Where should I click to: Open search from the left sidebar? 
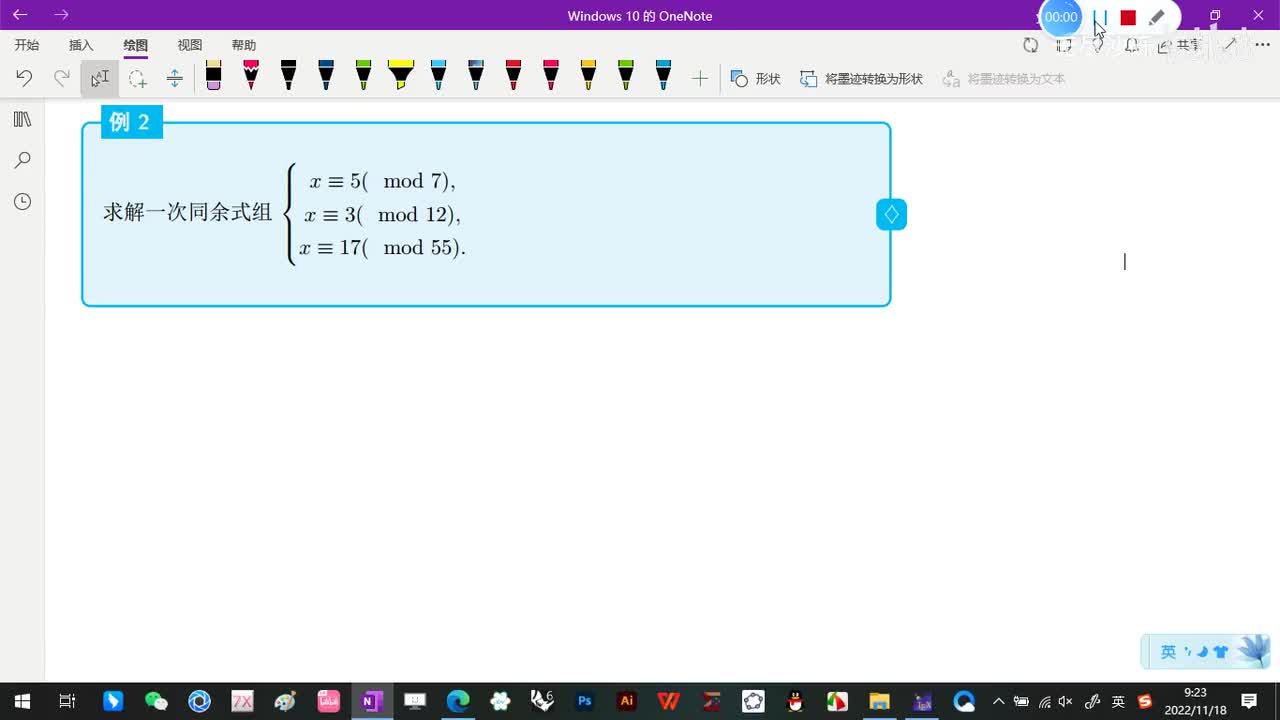coord(22,160)
